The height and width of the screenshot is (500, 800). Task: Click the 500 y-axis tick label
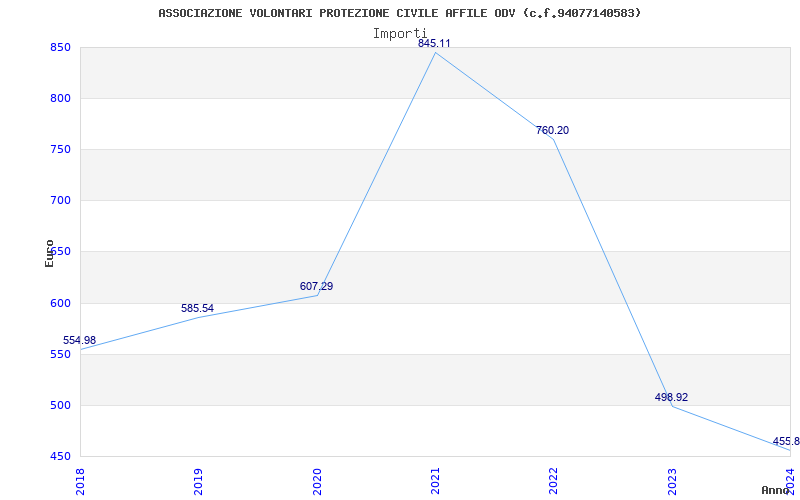(59, 406)
